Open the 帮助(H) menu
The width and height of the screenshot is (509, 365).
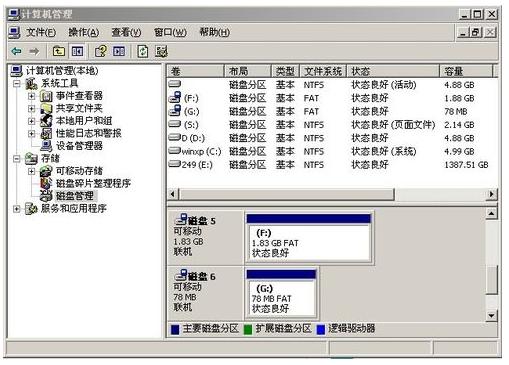click(214, 32)
